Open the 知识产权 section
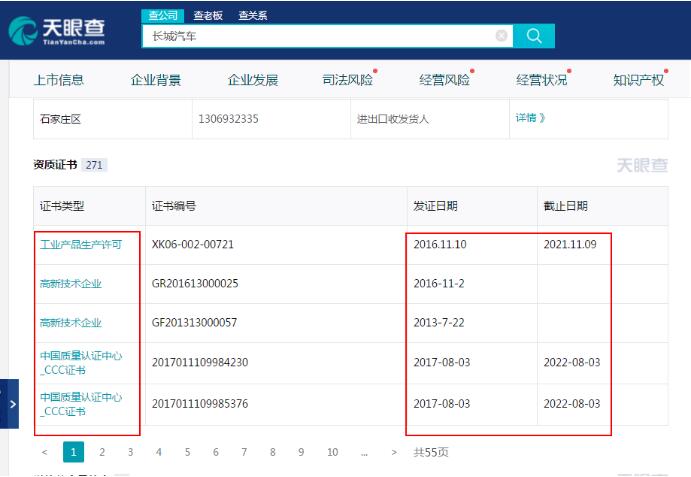691x477 pixels. click(x=639, y=80)
